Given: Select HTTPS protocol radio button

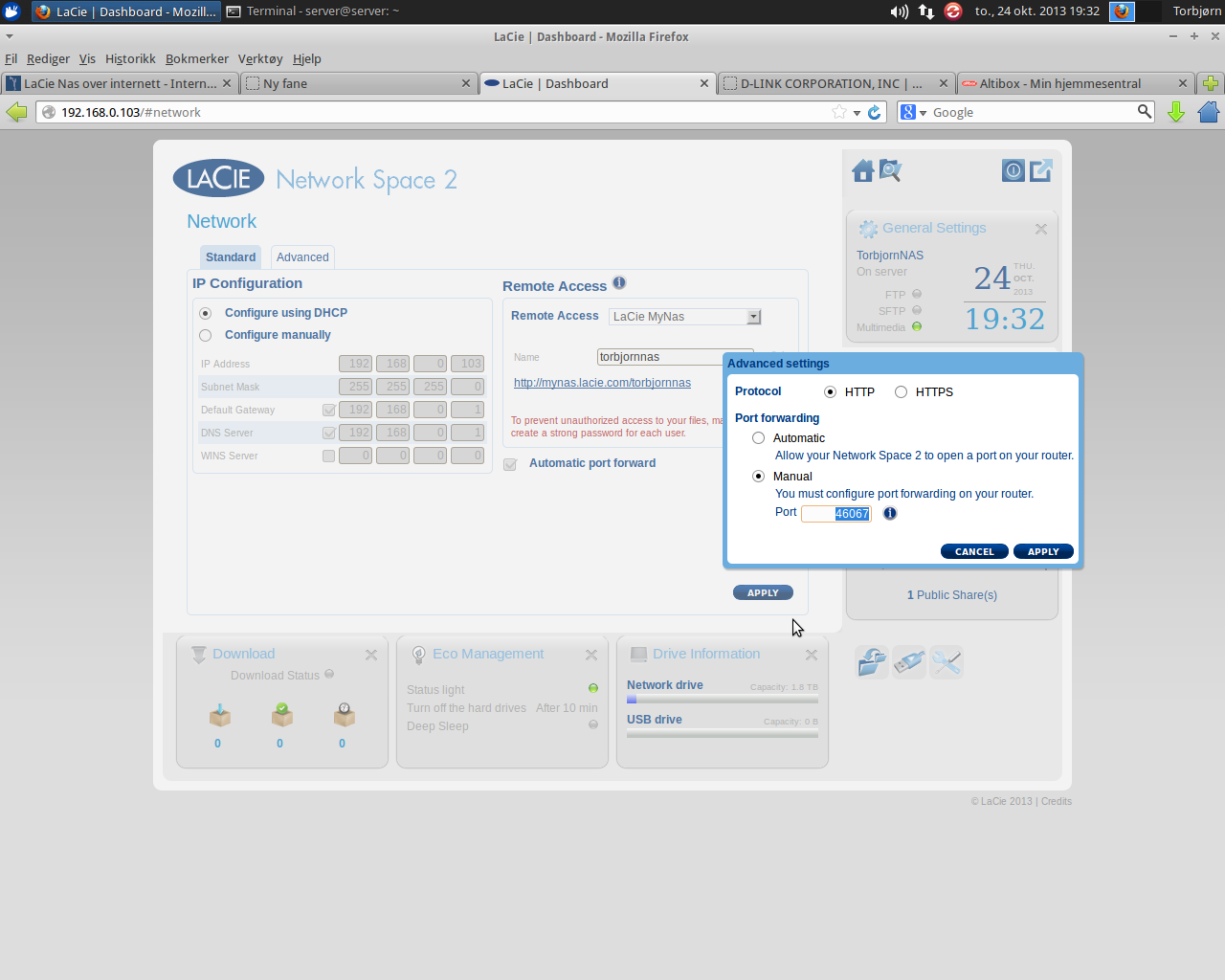Looking at the screenshot, I should point(901,392).
